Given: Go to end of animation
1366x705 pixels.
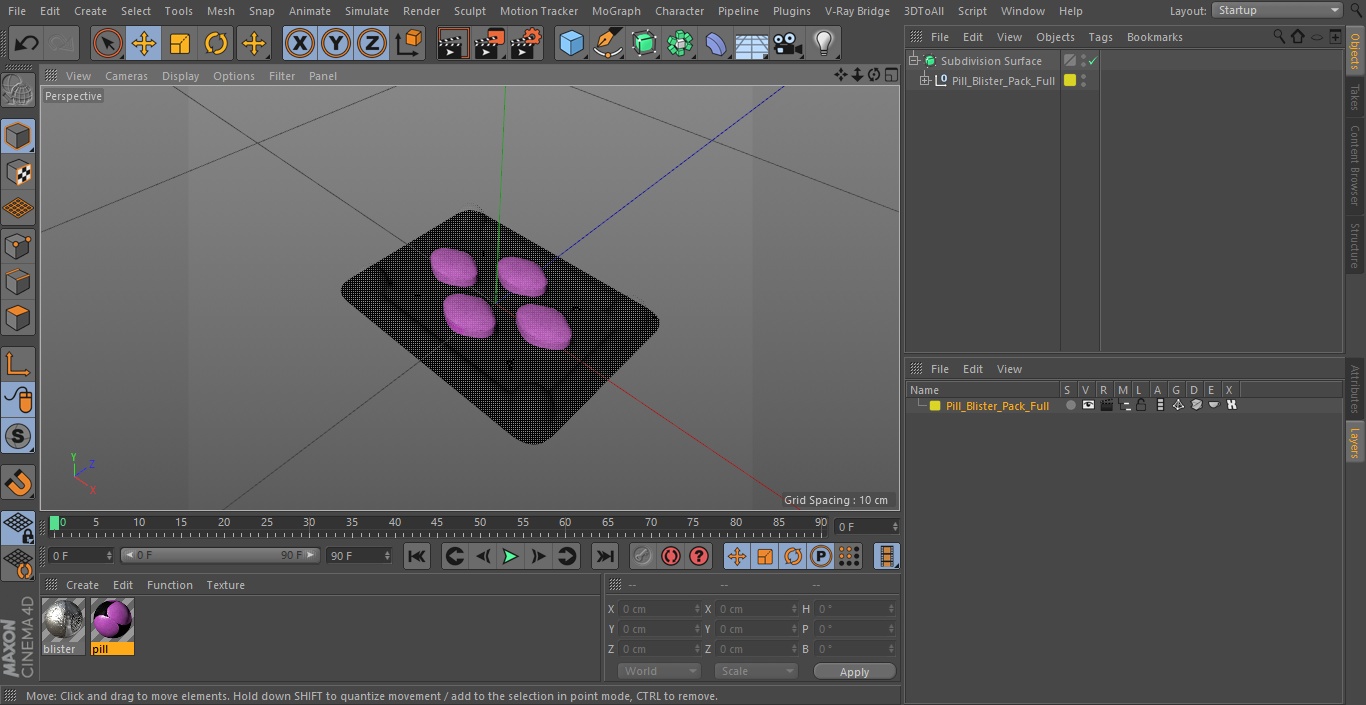Looking at the screenshot, I should (605, 556).
